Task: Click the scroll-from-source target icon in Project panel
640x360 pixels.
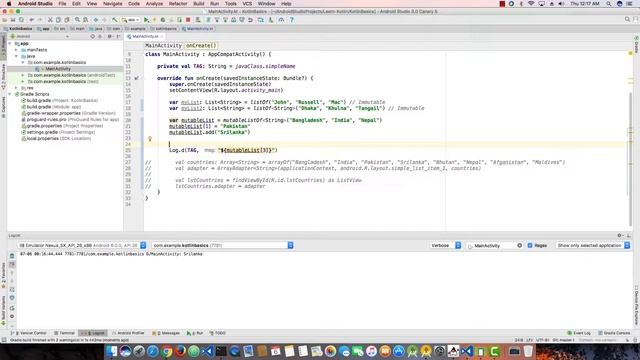Action: pos(93,36)
